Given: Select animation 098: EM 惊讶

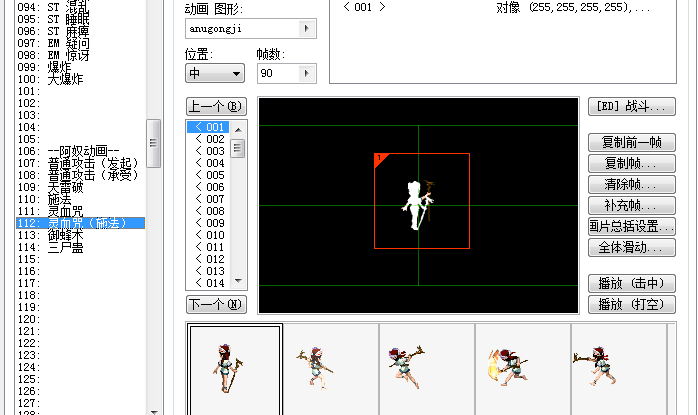Looking at the screenshot, I should (81, 55).
